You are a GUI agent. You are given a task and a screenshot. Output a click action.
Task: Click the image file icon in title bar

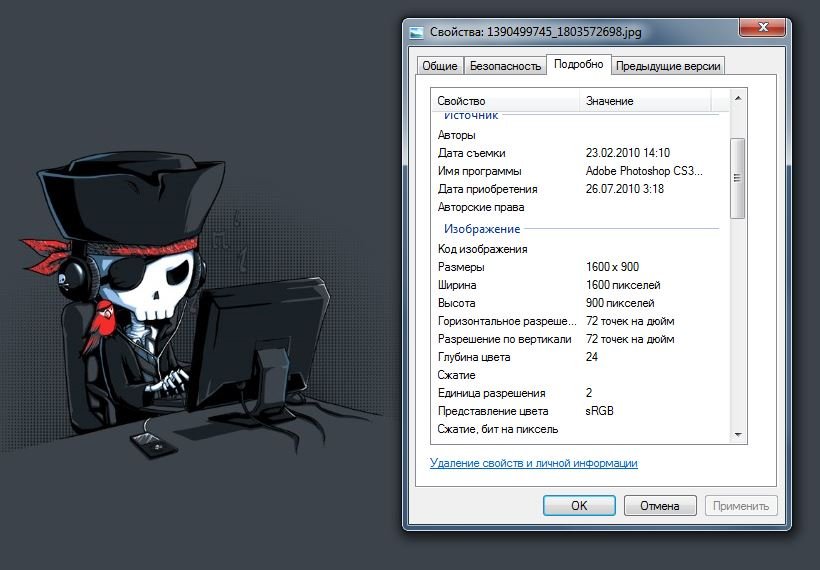coord(416,31)
